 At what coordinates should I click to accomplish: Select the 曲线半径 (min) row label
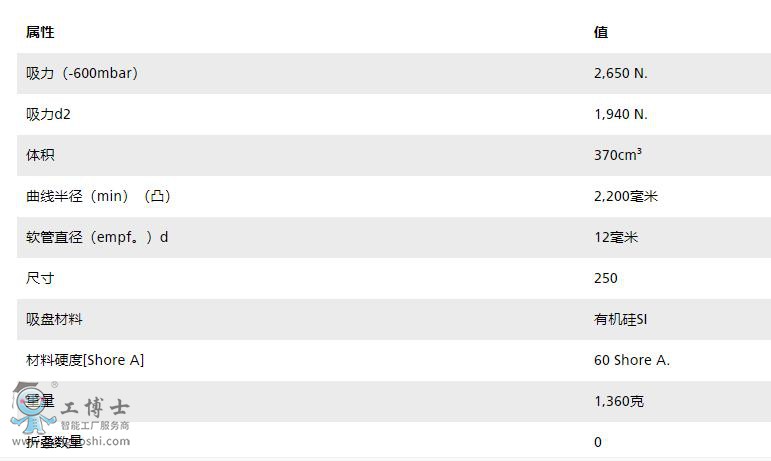coord(98,196)
